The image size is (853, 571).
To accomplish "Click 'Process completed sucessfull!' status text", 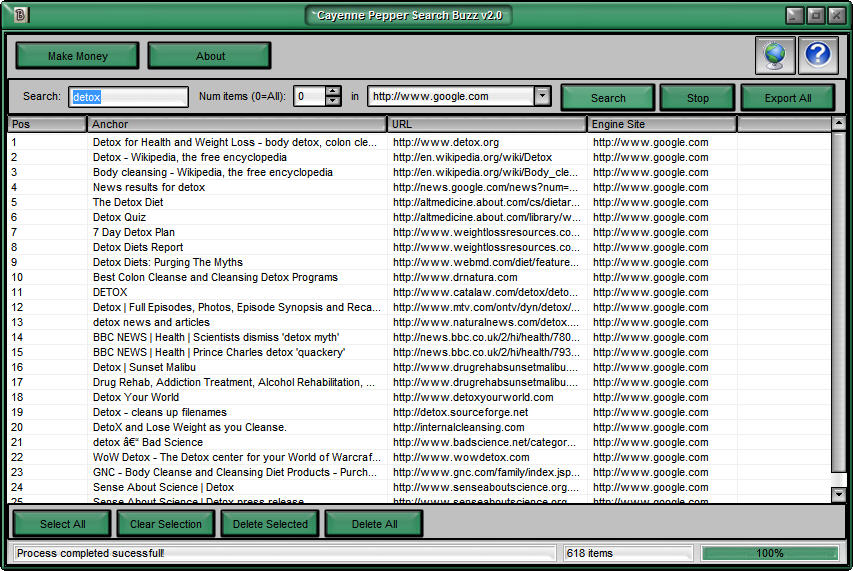I will click(x=90, y=553).
